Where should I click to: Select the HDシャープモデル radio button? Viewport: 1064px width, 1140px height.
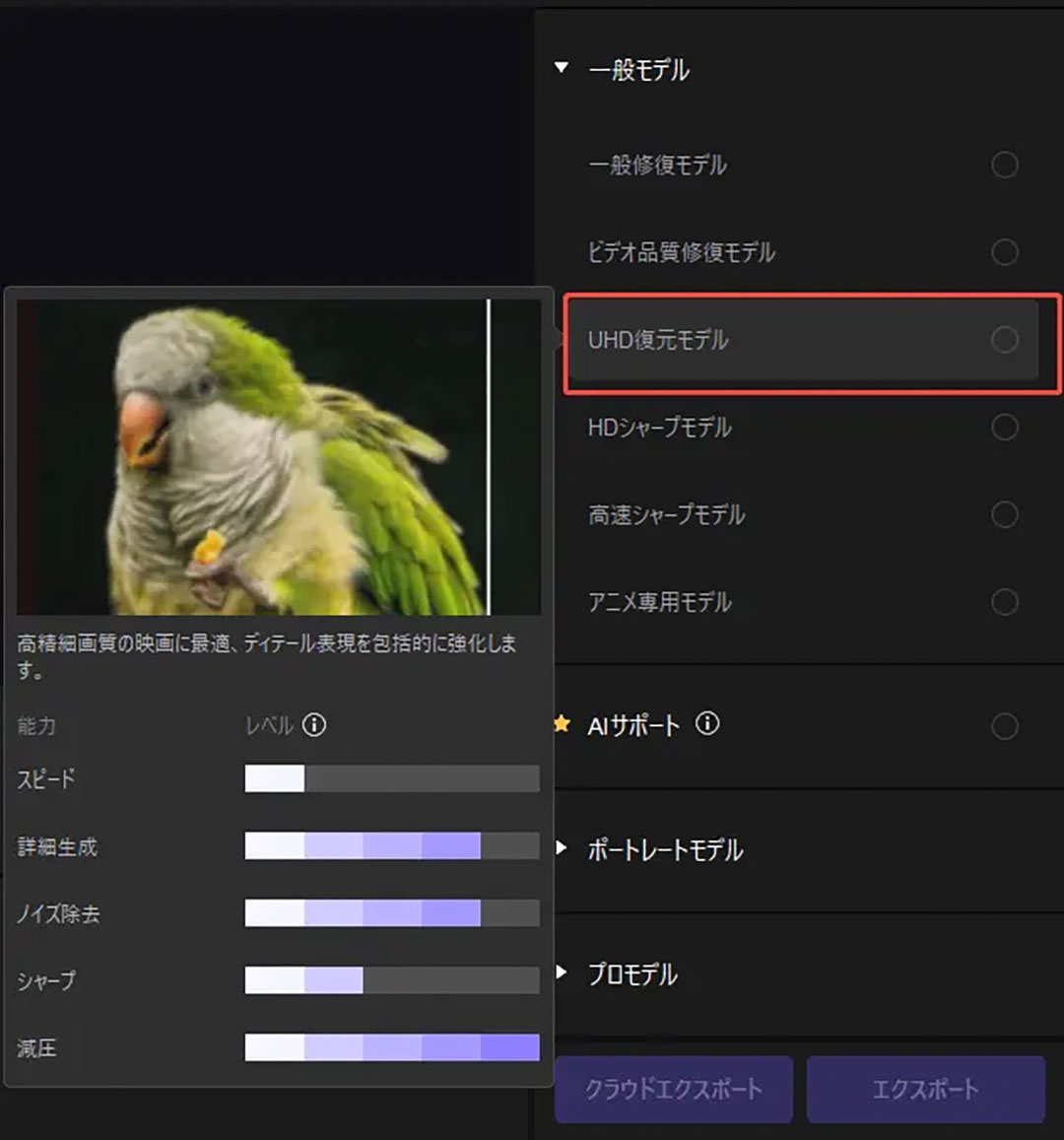[x=1004, y=428]
